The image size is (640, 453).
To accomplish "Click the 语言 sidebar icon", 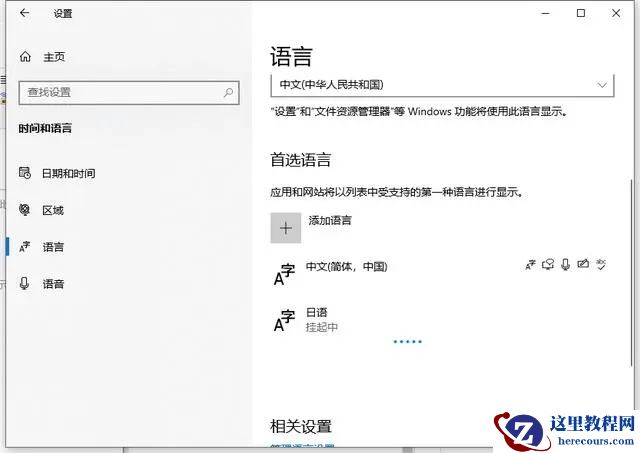I will click(24, 246).
